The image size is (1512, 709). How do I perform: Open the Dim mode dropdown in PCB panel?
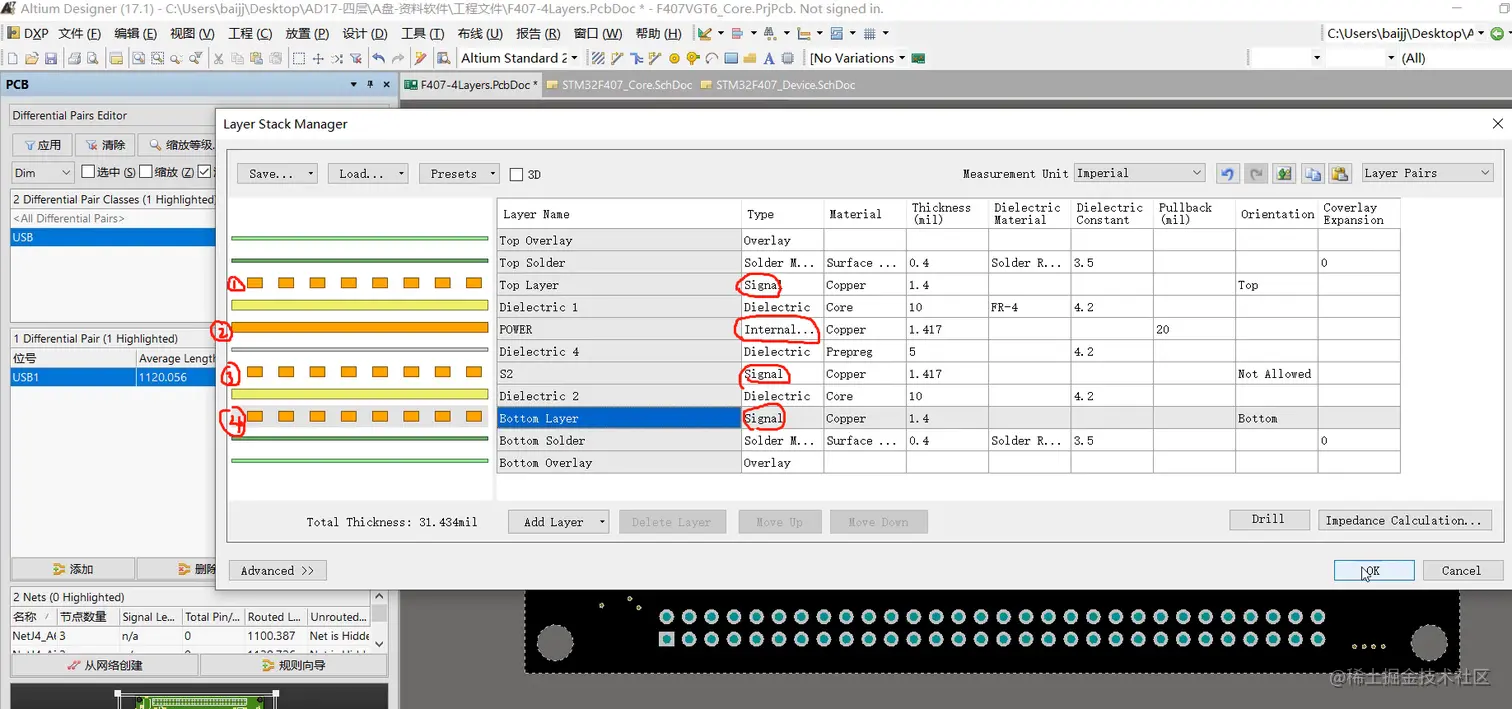(x=42, y=172)
